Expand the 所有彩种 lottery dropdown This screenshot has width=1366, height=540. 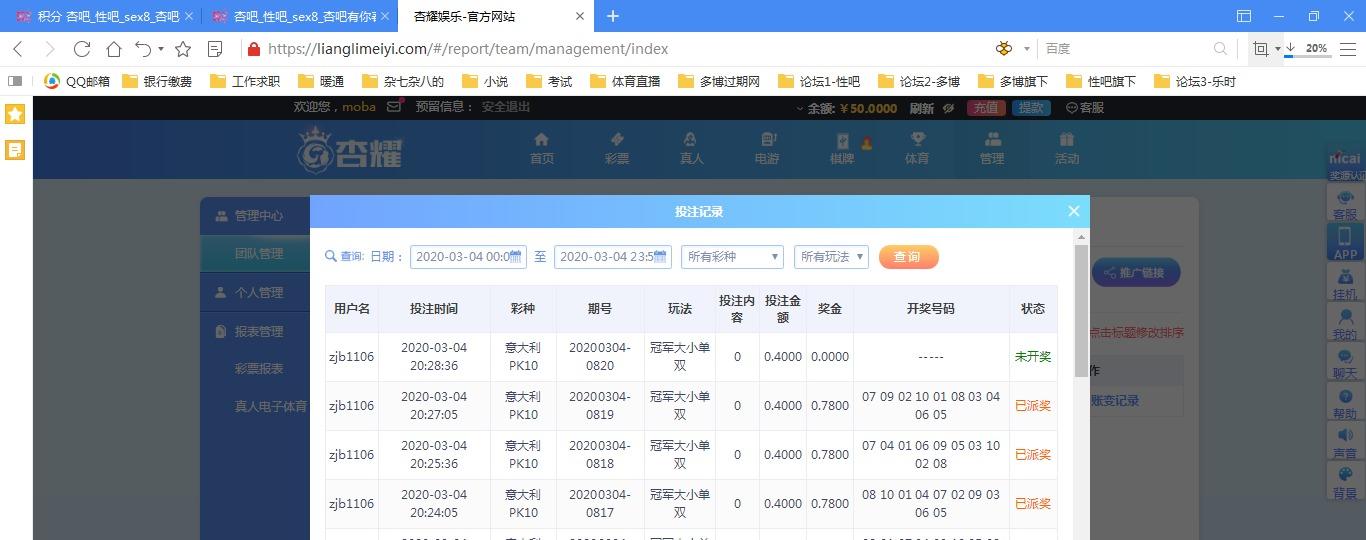point(732,257)
